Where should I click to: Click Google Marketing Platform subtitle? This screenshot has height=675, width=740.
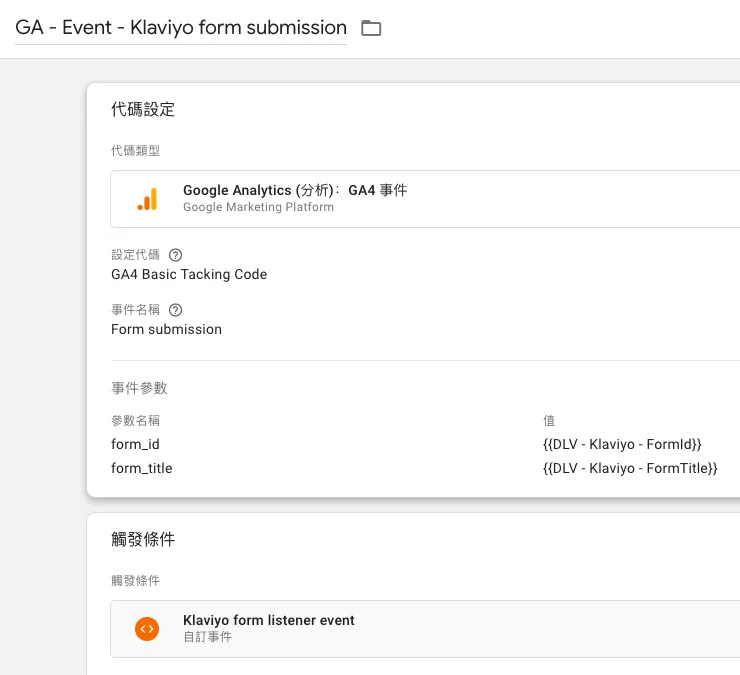[x=258, y=207]
